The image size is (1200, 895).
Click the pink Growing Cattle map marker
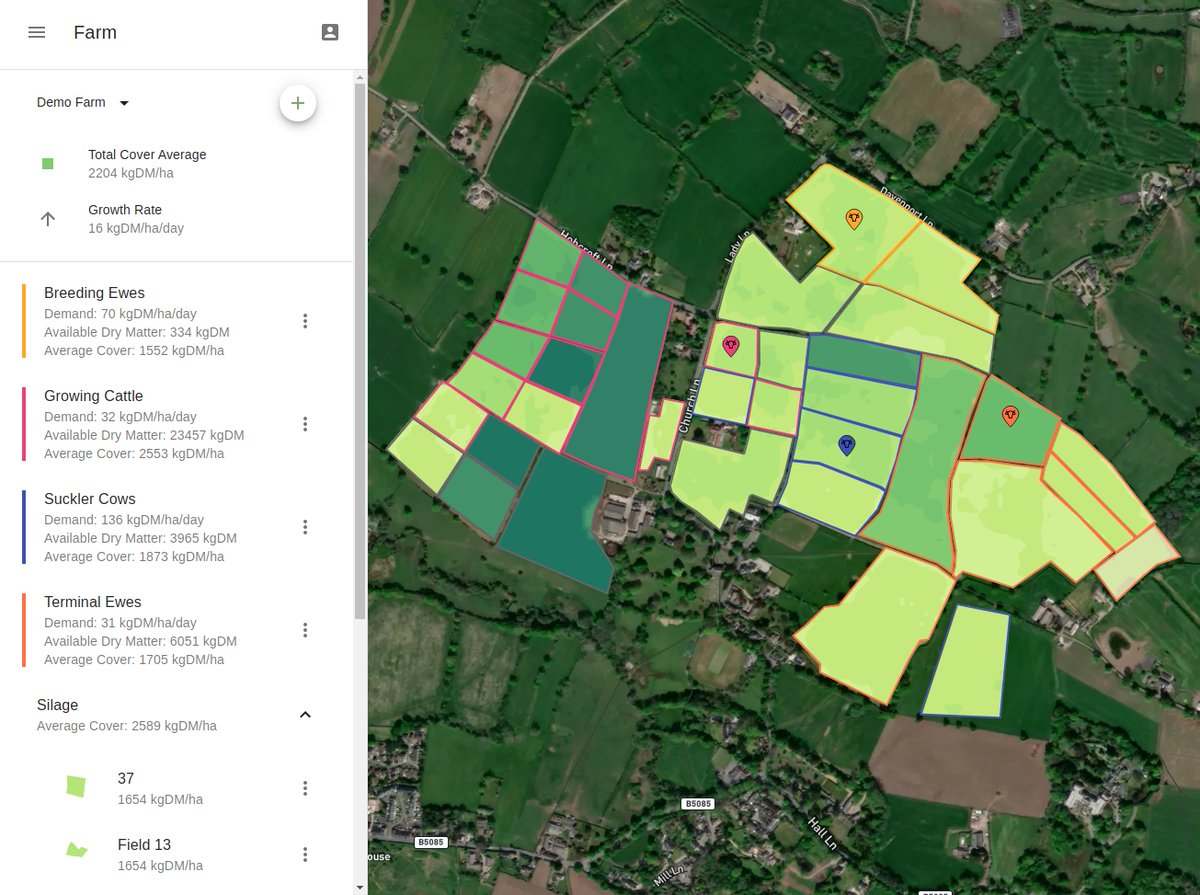point(731,346)
